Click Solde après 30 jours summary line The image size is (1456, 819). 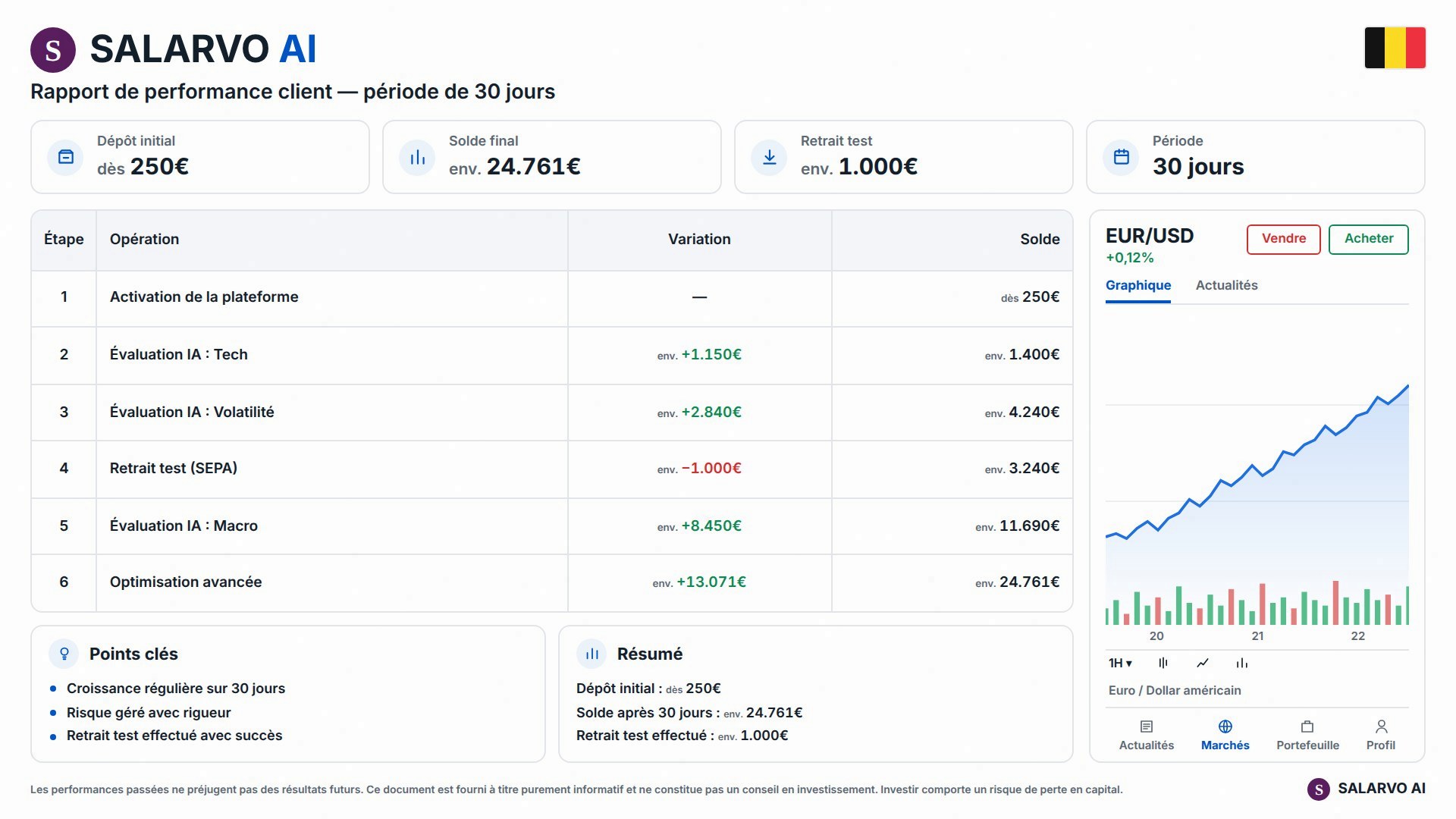689,712
